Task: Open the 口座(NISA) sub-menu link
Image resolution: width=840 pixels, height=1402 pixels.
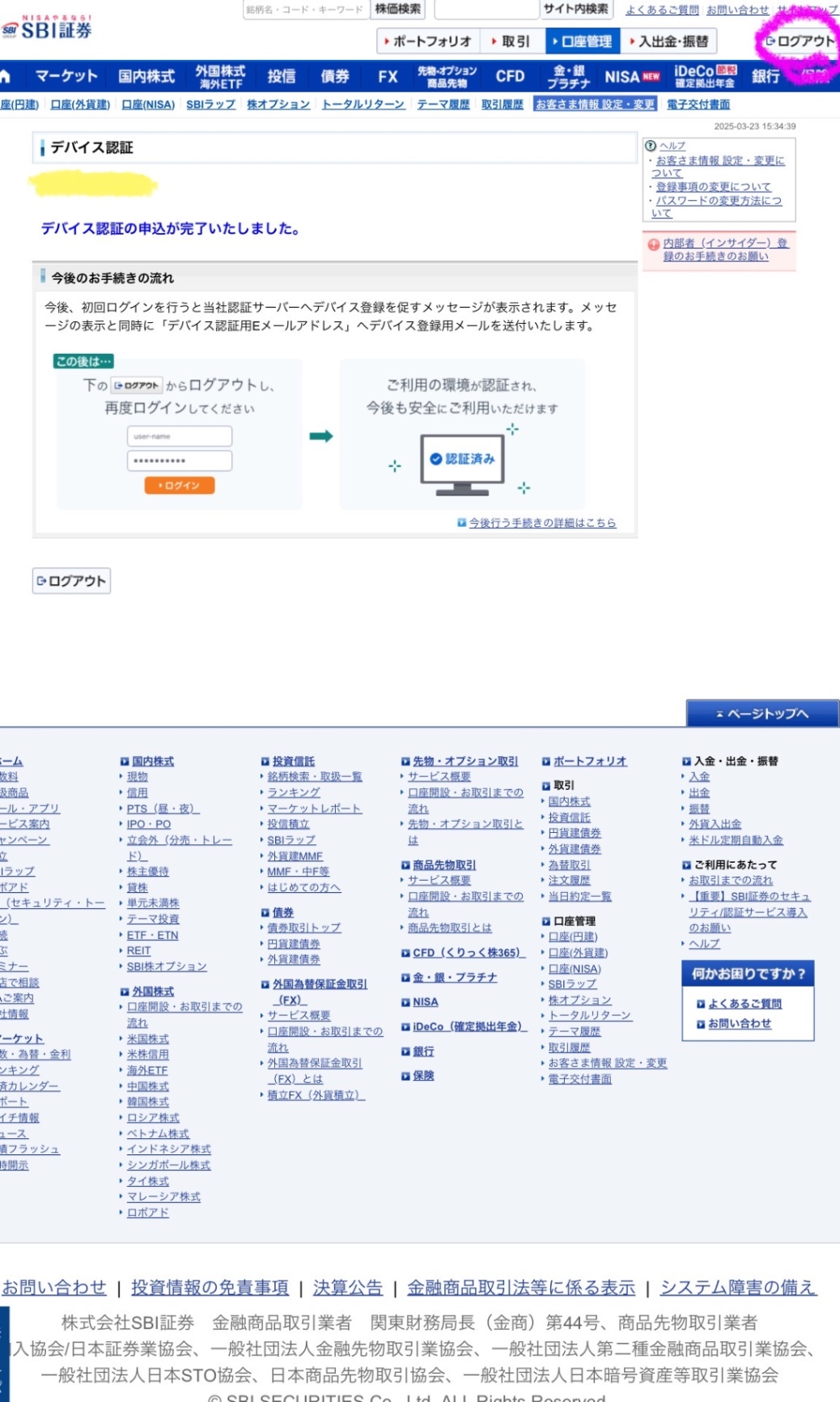Action: [x=148, y=105]
